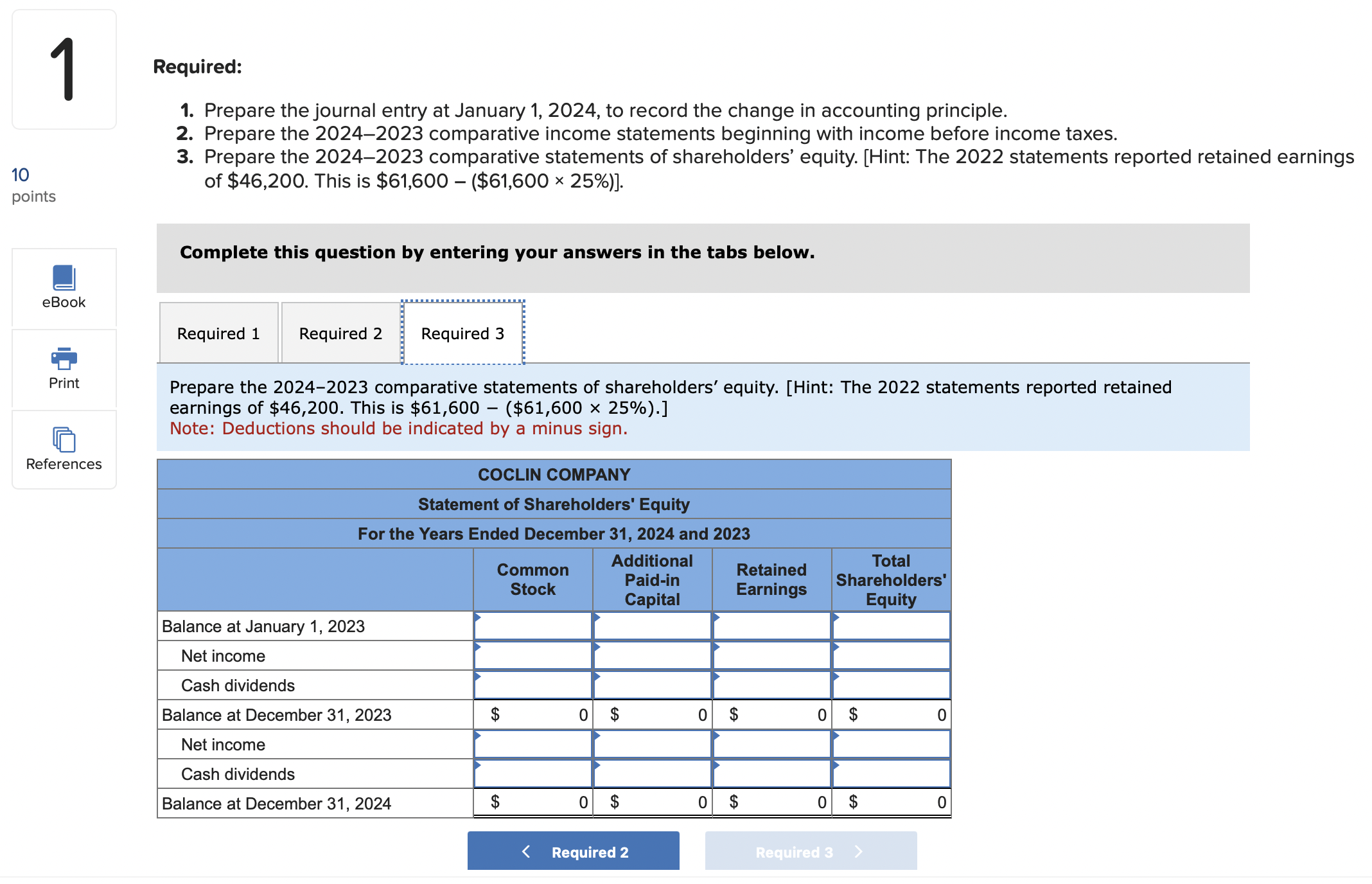This screenshot has width=1372, height=884.
Task: Click the COCLIN COMPANY table title
Action: [x=554, y=474]
